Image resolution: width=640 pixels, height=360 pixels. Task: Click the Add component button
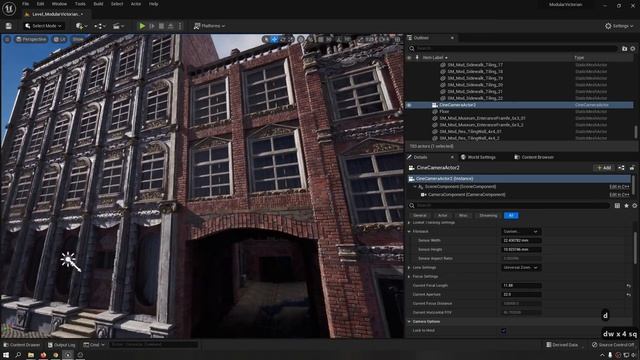(x=604, y=168)
